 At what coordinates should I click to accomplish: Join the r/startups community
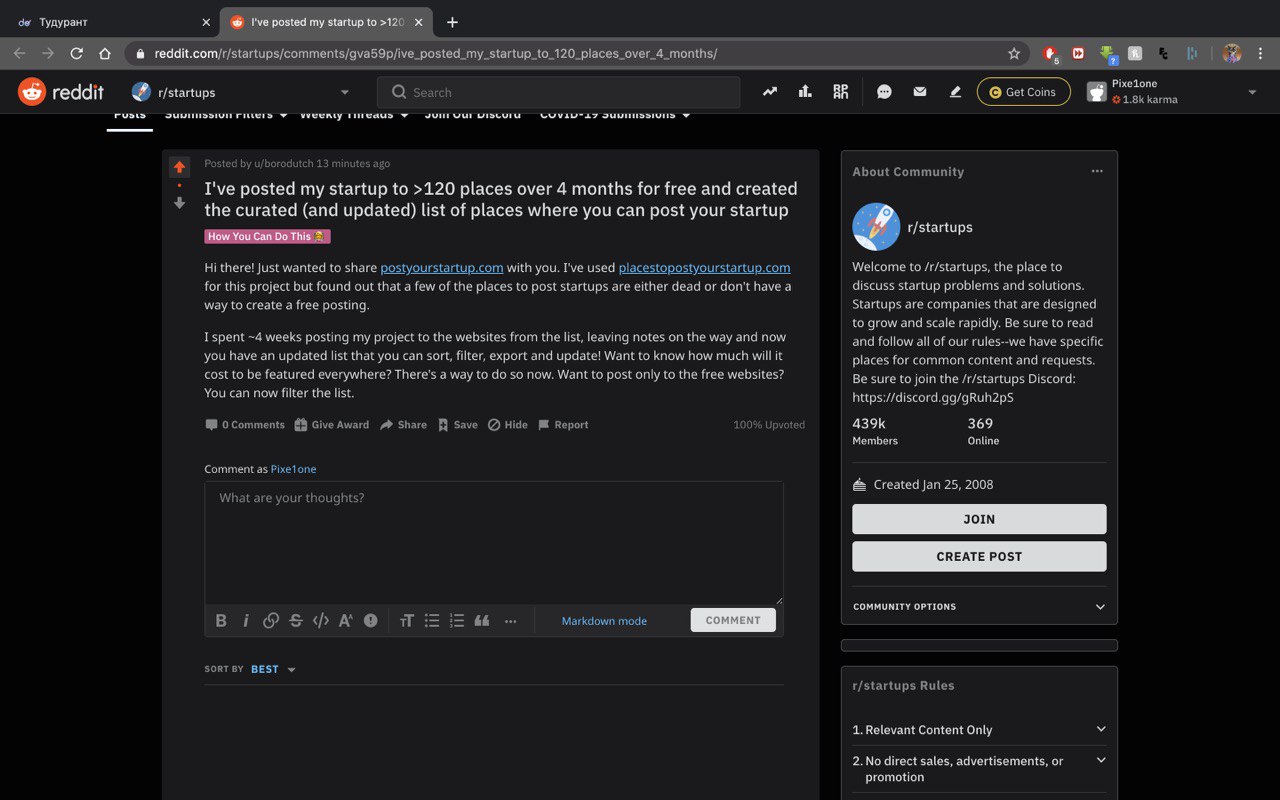(979, 519)
